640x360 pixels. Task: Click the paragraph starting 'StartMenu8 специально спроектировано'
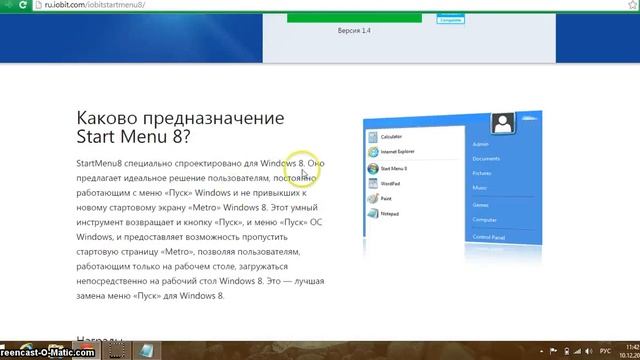pos(200,229)
